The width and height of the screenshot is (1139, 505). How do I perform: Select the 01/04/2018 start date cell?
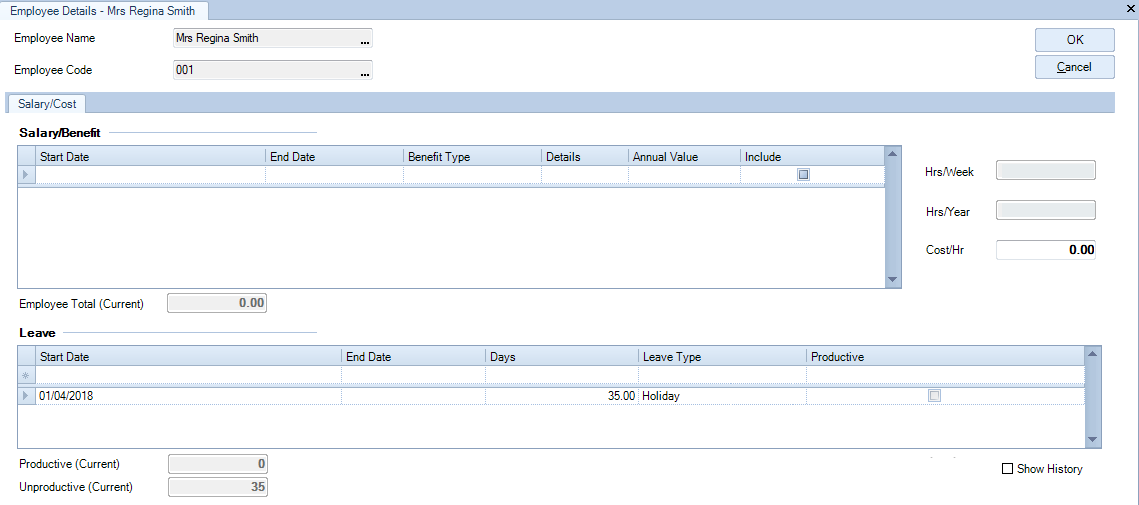click(x=189, y=396)
